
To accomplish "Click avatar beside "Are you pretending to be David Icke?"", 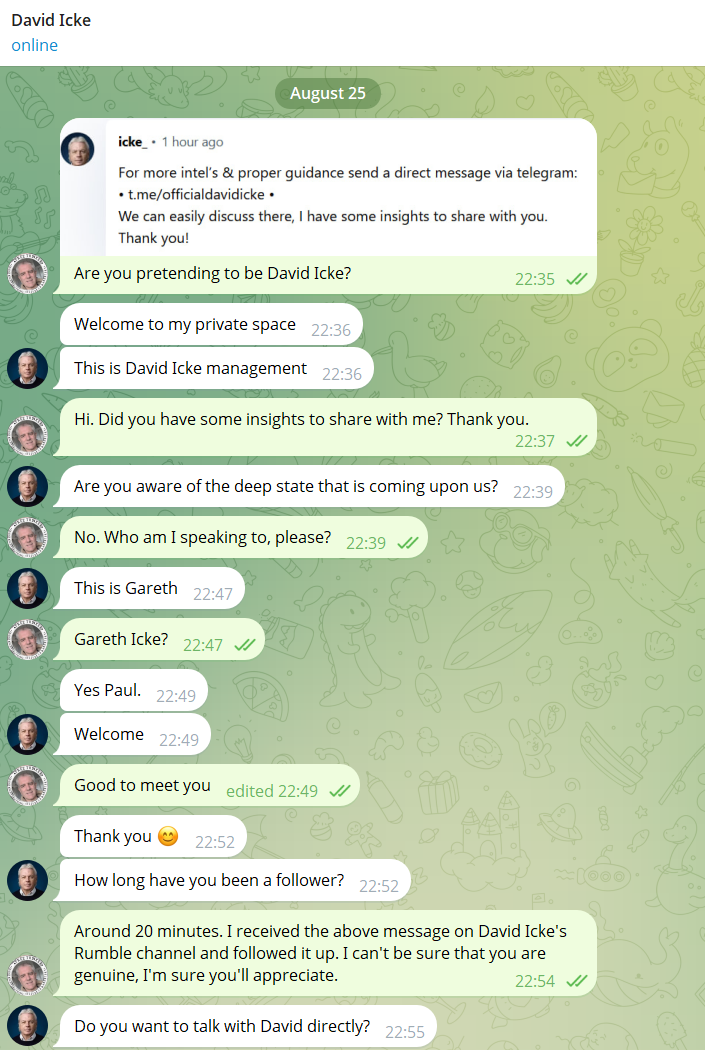I will [28, 274].
